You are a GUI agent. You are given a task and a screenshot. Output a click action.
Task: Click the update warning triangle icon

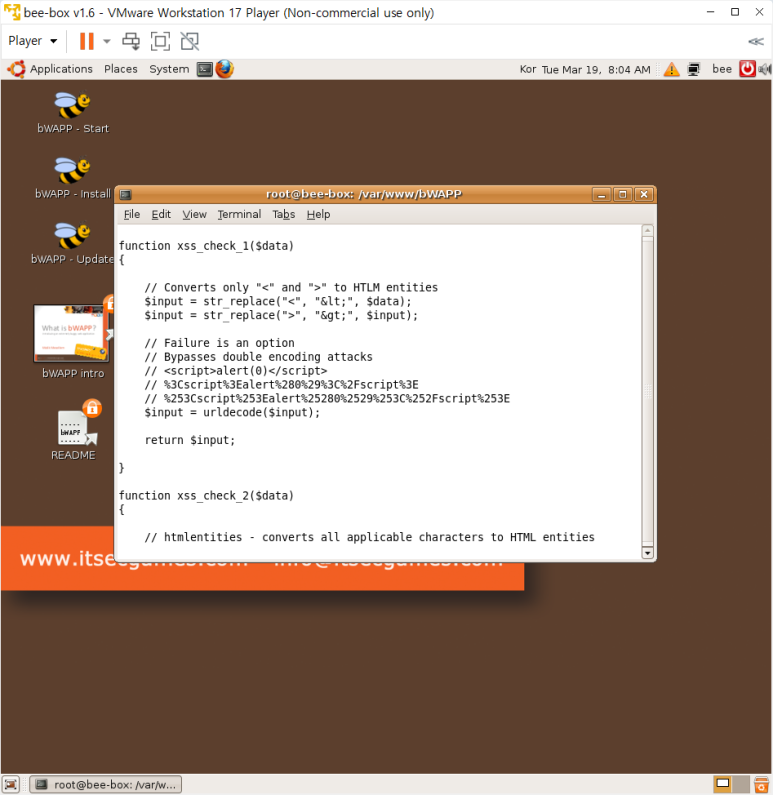[x=672, y=69]
